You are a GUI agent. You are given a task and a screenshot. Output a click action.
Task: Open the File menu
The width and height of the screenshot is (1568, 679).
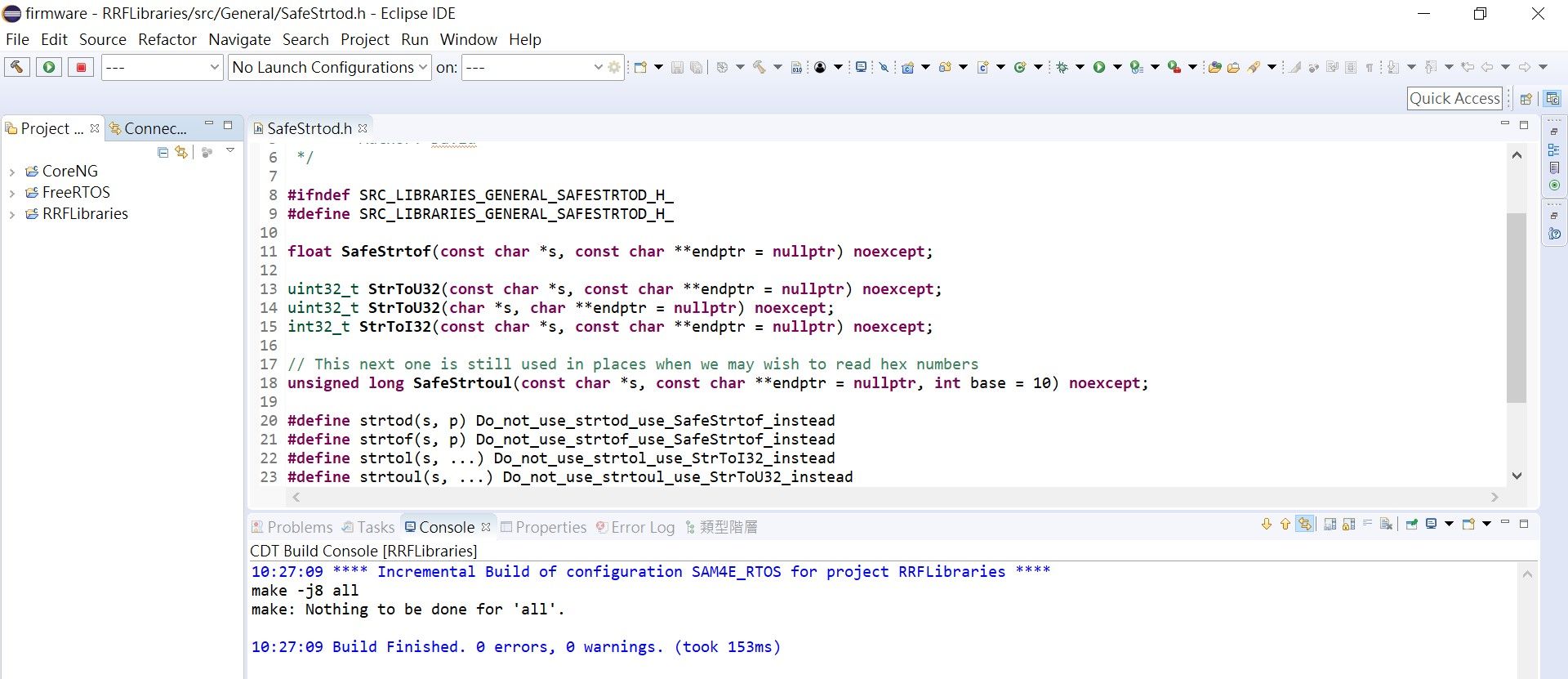pos(17,39)
